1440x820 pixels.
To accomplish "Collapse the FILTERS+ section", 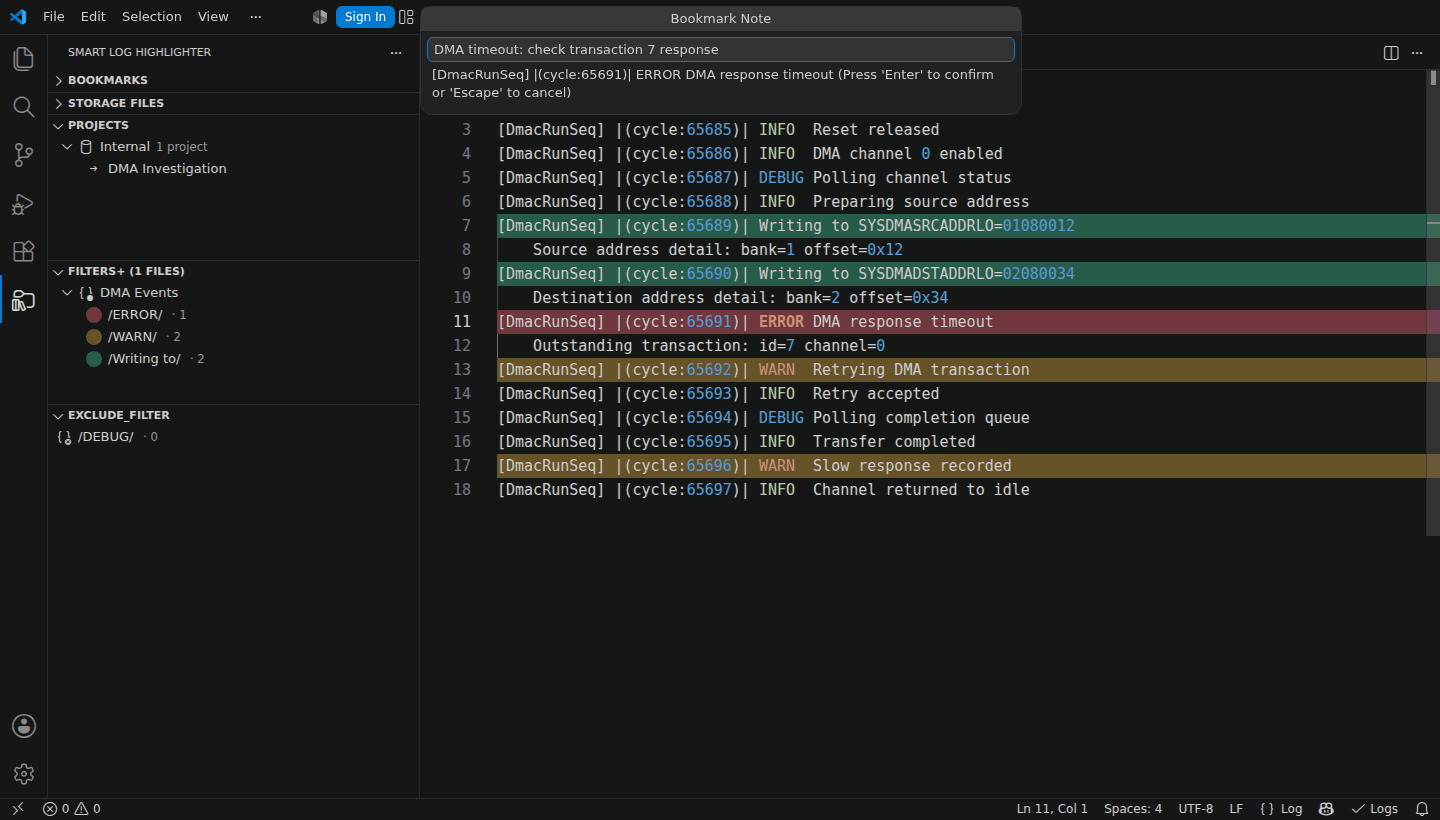I will click(x=233, y=271).
